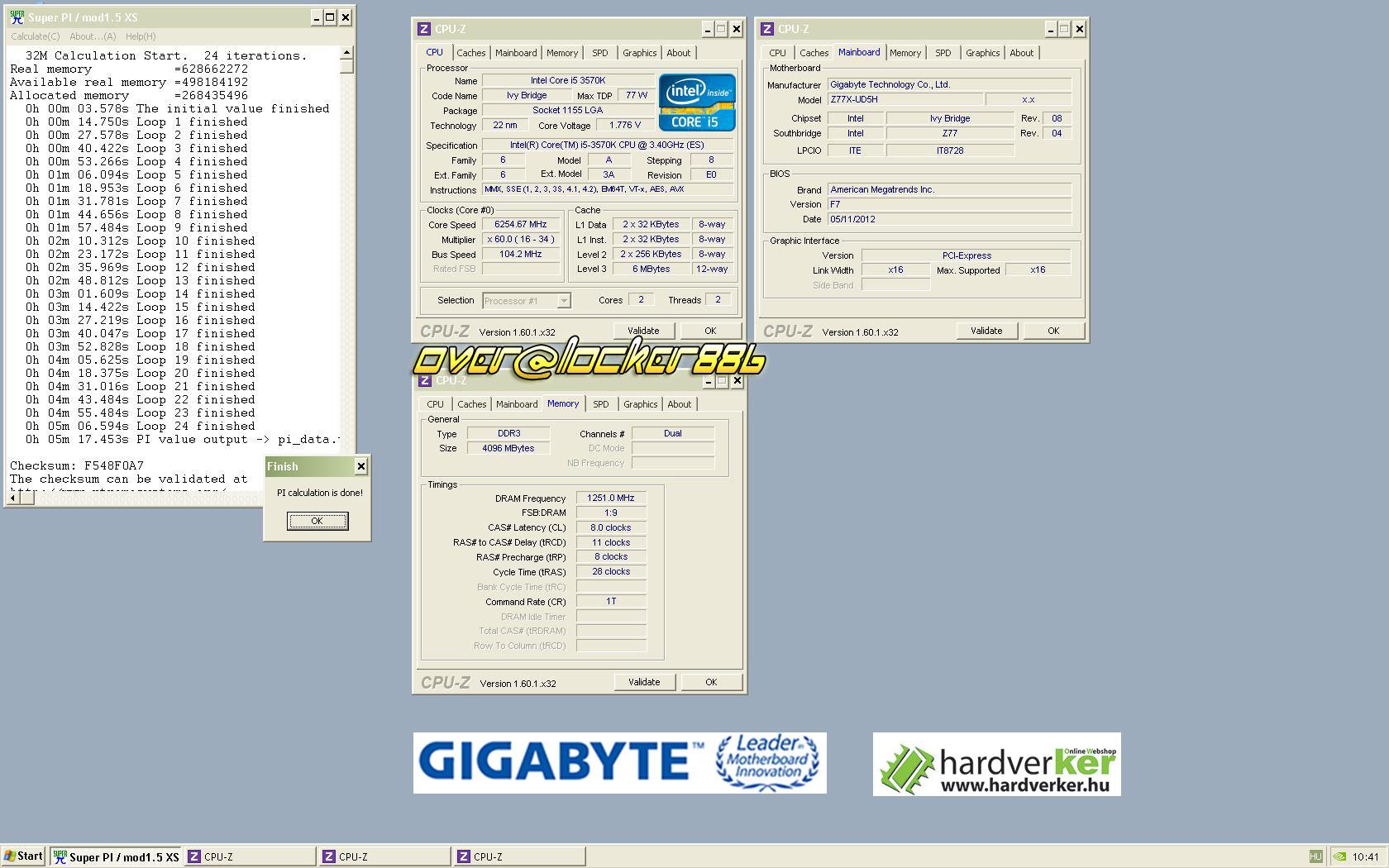Click the mainboard model Z77X-UD5H field
1389x868 pixels.
[x=906, y=99]
